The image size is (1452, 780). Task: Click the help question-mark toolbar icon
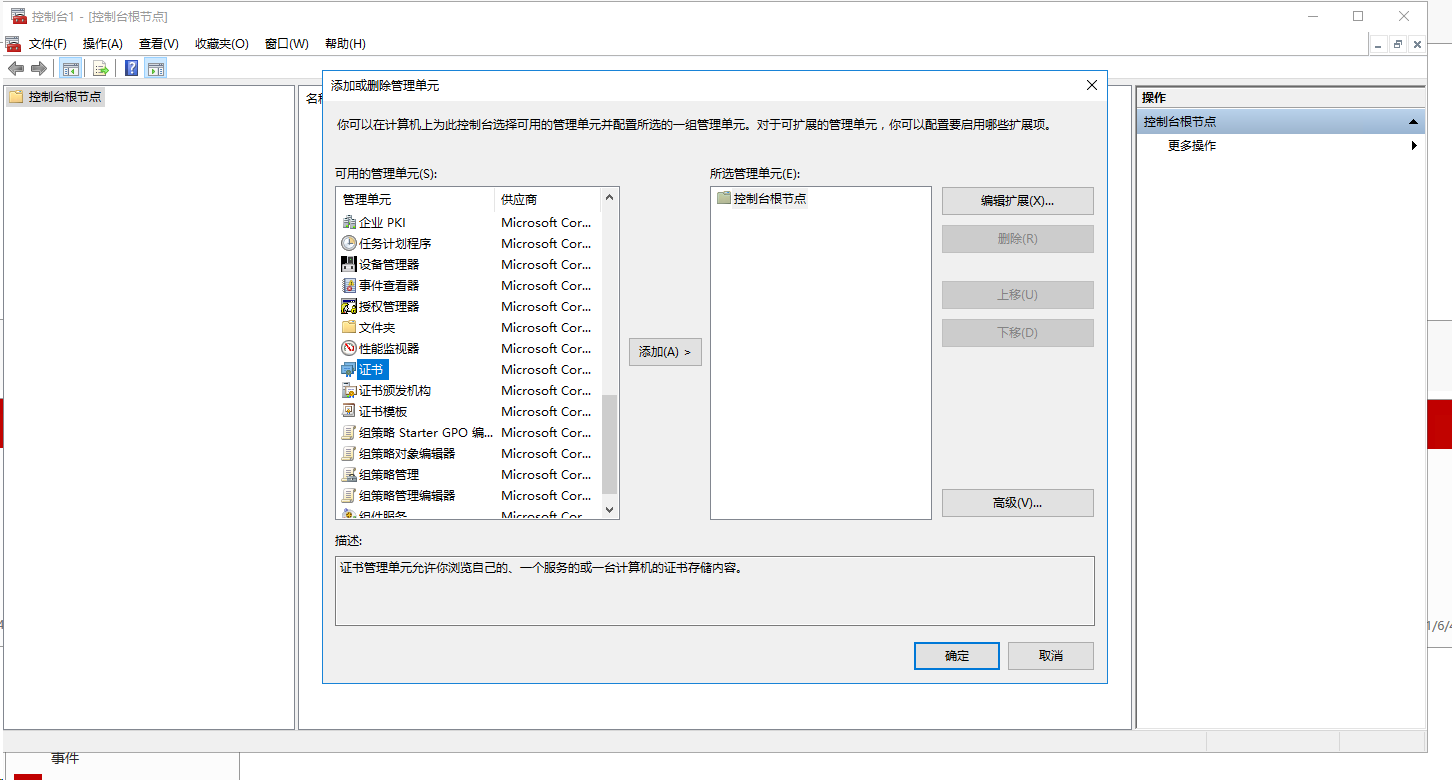click(x=131, y=67)
